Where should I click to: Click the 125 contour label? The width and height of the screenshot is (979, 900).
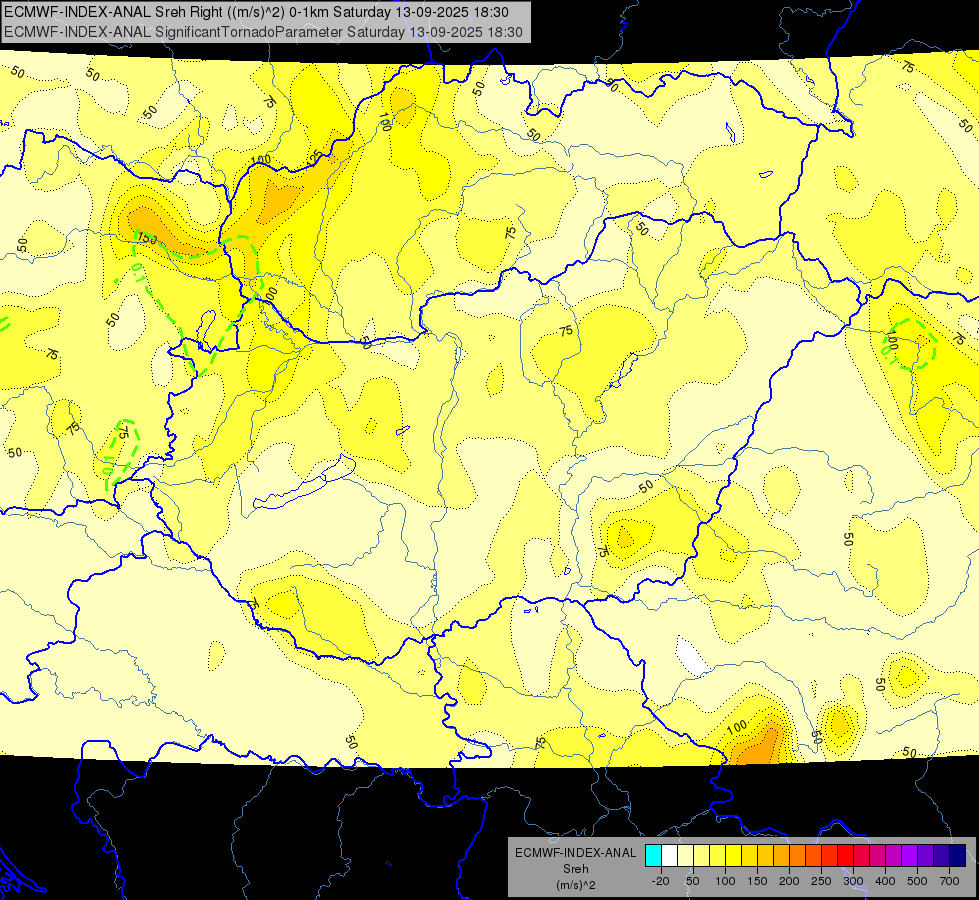click(315, 157)
